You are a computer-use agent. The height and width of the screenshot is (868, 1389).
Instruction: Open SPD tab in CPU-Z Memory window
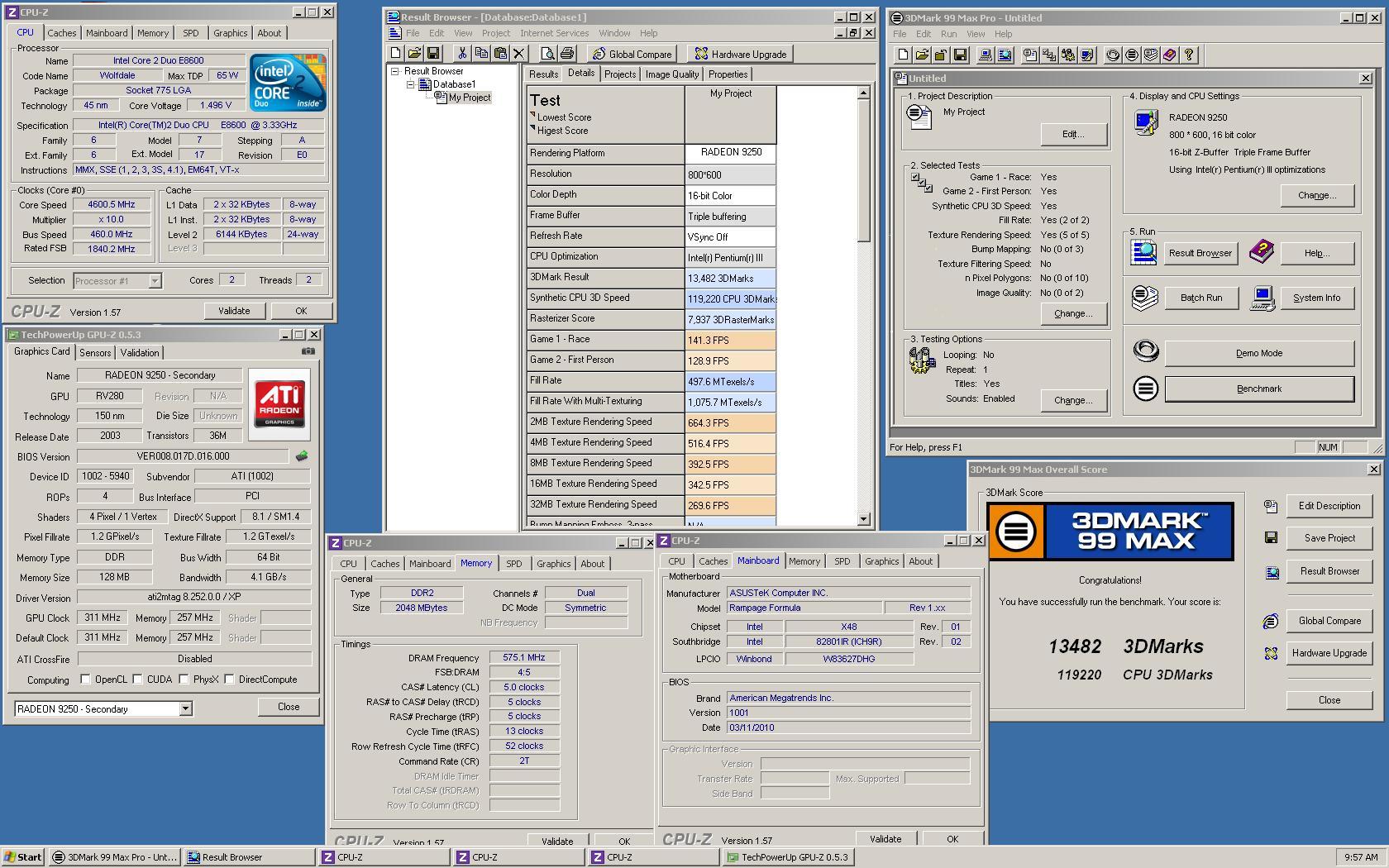[513, 564]
